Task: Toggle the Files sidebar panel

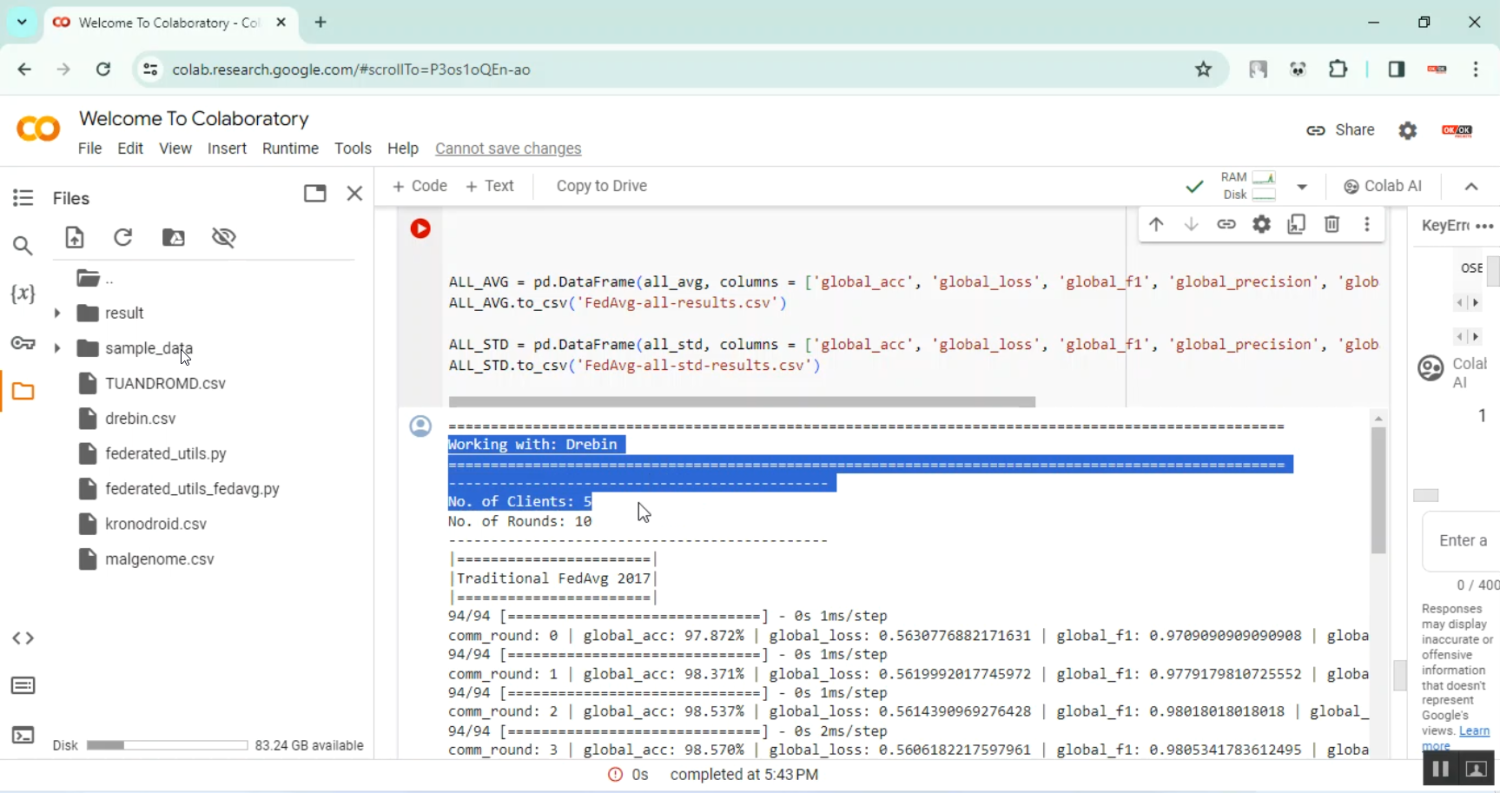Action: pos(22,390)
